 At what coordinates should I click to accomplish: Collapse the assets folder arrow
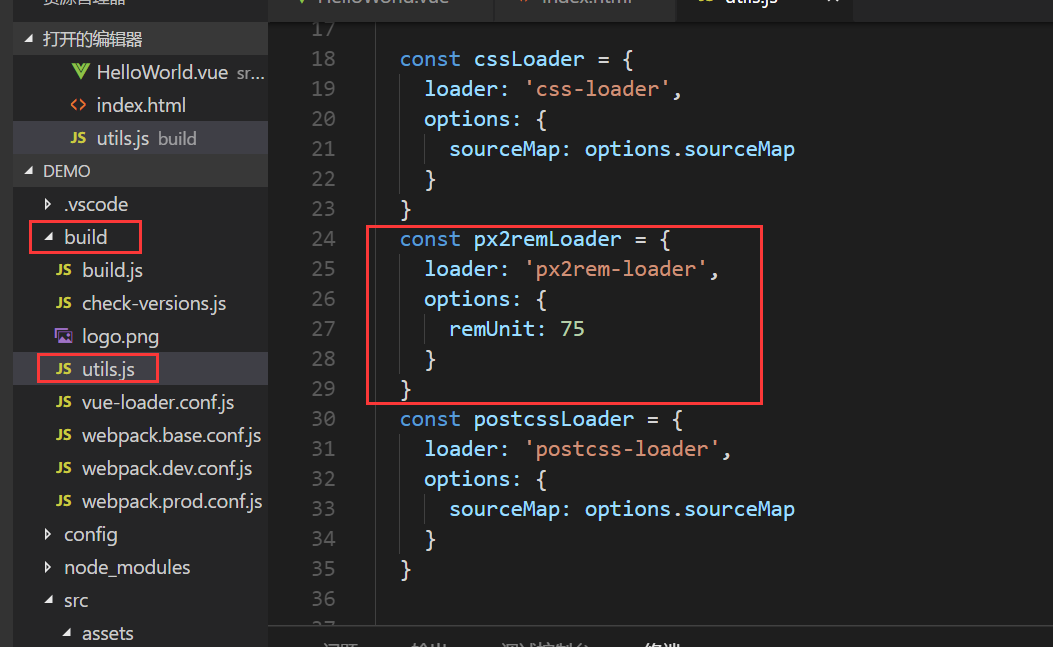[66, 633]
